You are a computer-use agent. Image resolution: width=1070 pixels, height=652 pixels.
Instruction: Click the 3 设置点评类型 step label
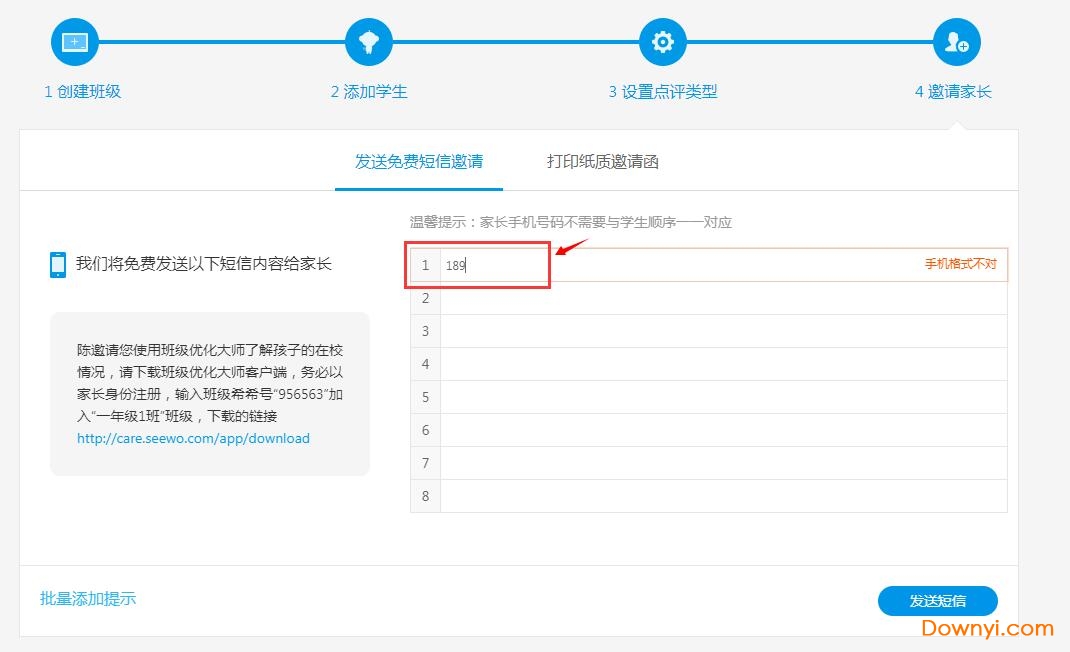point(663,91)
